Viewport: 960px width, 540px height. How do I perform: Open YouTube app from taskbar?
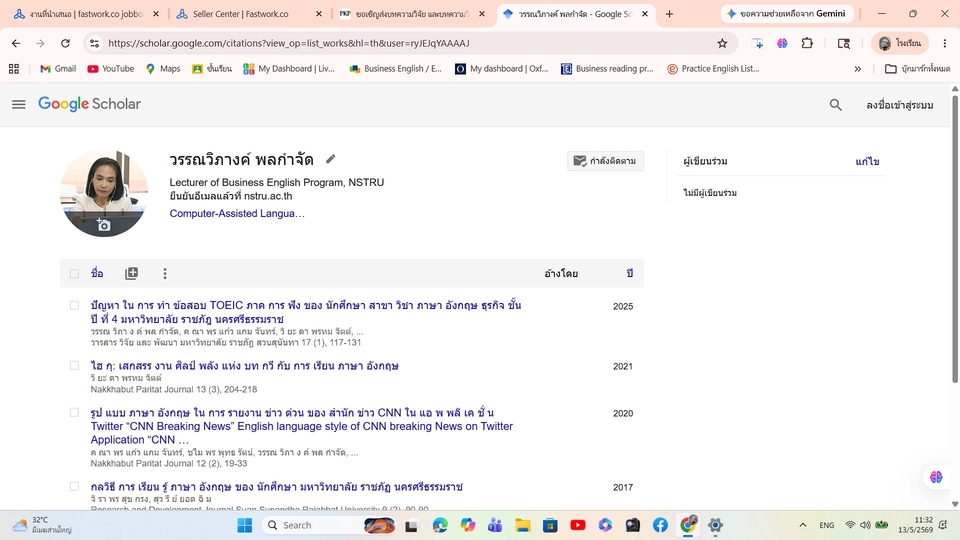577,525
